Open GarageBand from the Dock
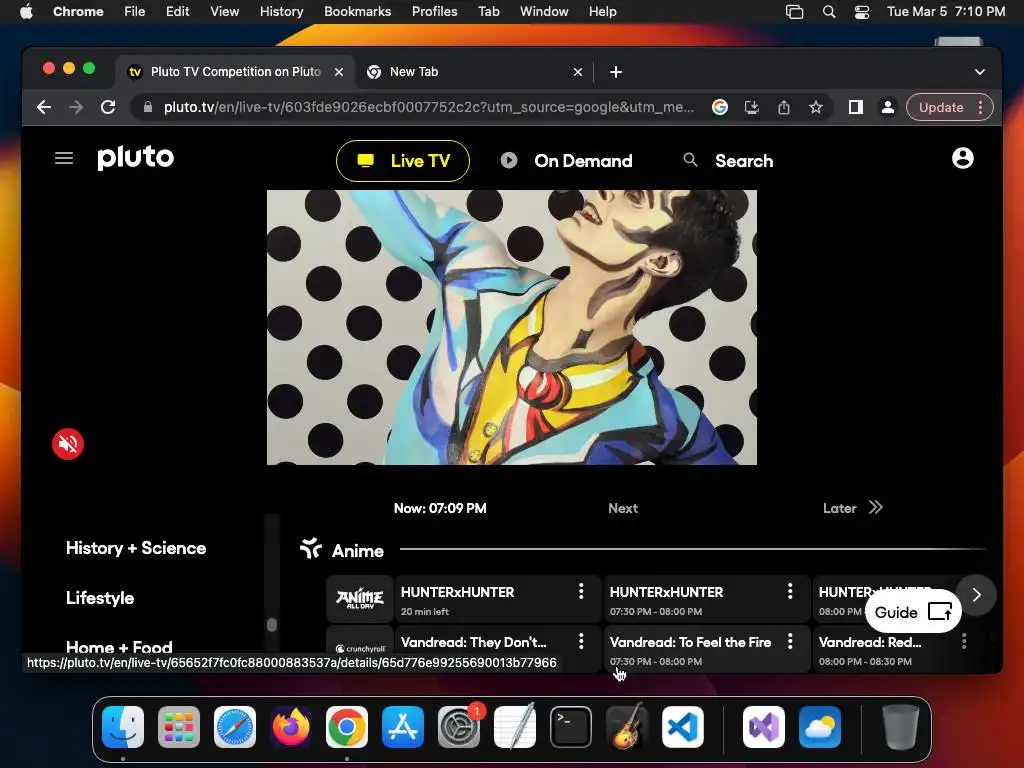 [627, 726]
